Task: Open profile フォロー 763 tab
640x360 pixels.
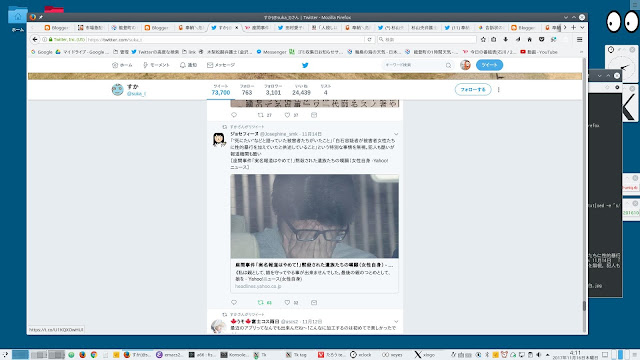Action: [x=247, y=90]
